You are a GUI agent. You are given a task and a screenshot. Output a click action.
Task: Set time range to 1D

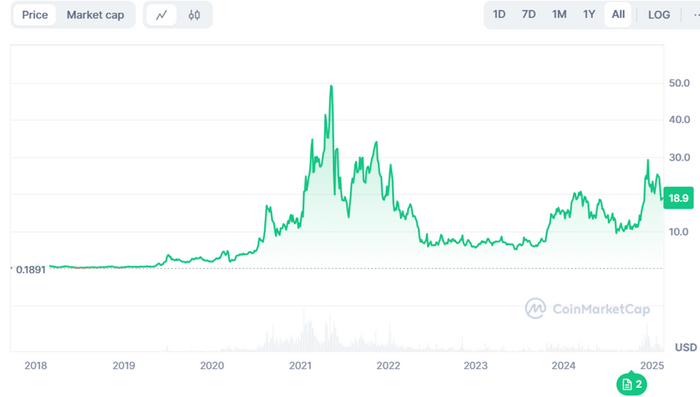click(x=499, y=15)
